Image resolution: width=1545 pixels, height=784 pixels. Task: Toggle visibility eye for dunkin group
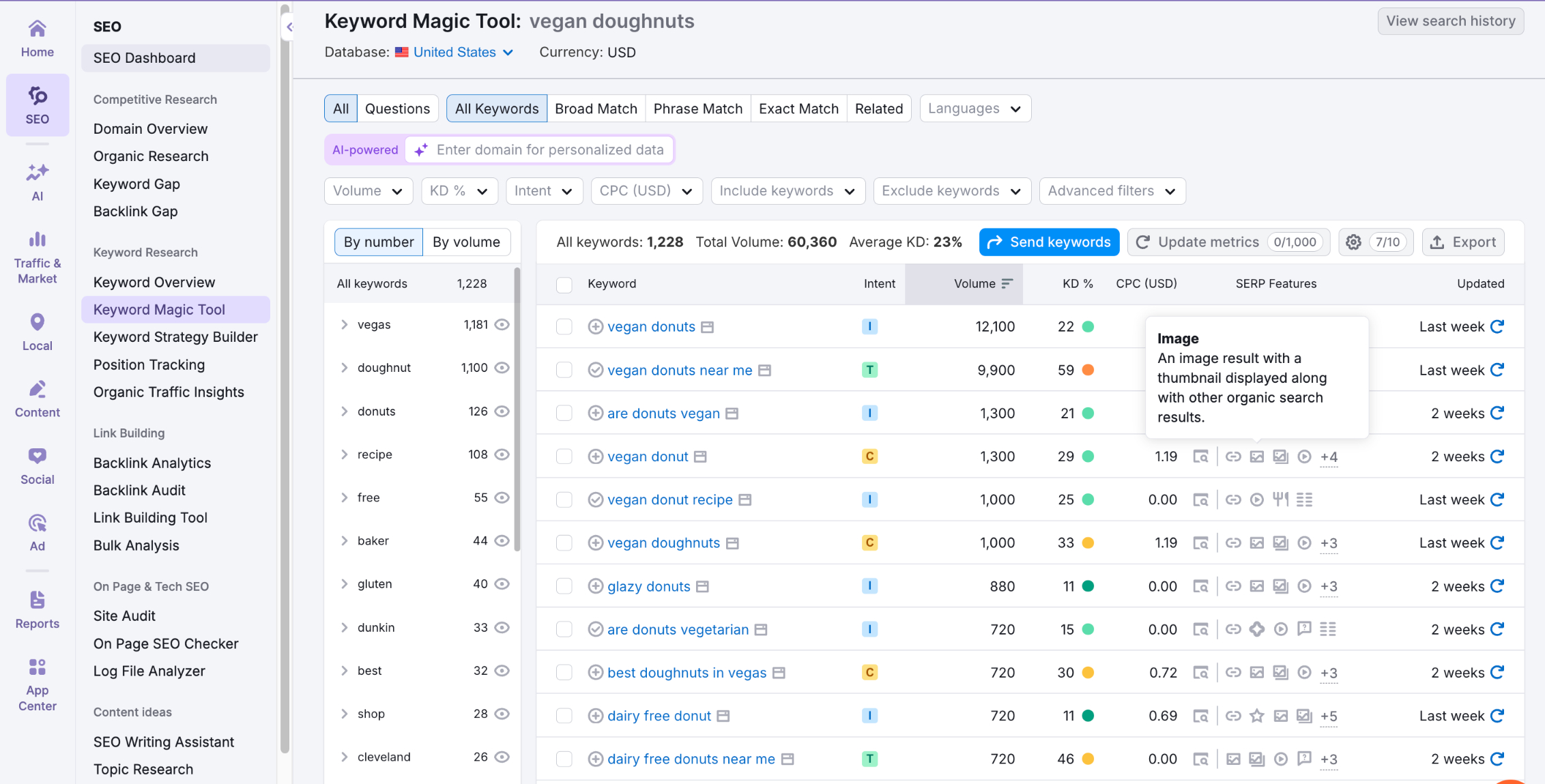click(x=502, y=628)
